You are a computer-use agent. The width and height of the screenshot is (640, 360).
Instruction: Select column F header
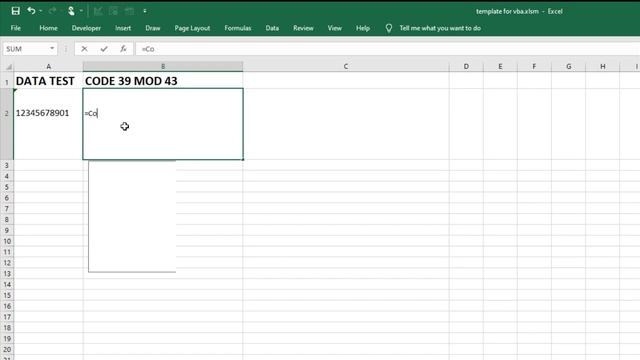[534, 66]
